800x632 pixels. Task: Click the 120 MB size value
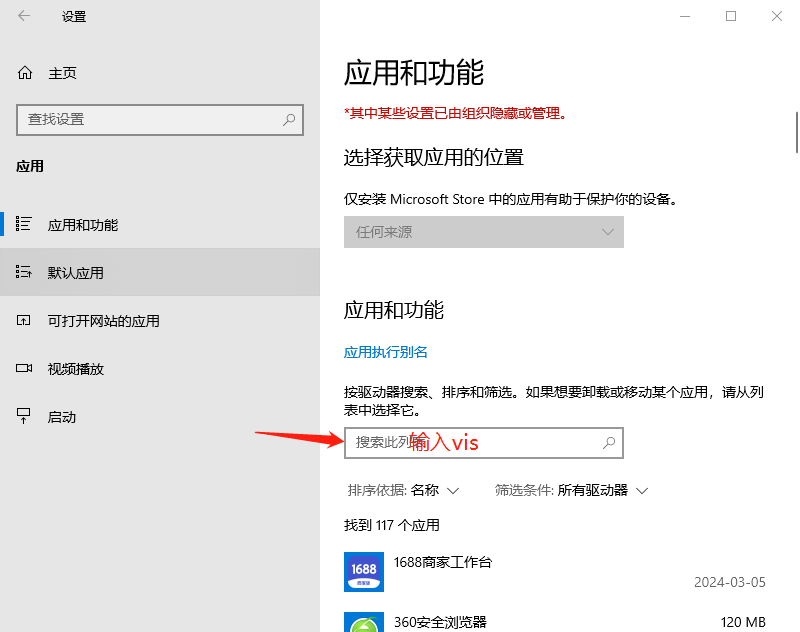(x=743, y=622)
